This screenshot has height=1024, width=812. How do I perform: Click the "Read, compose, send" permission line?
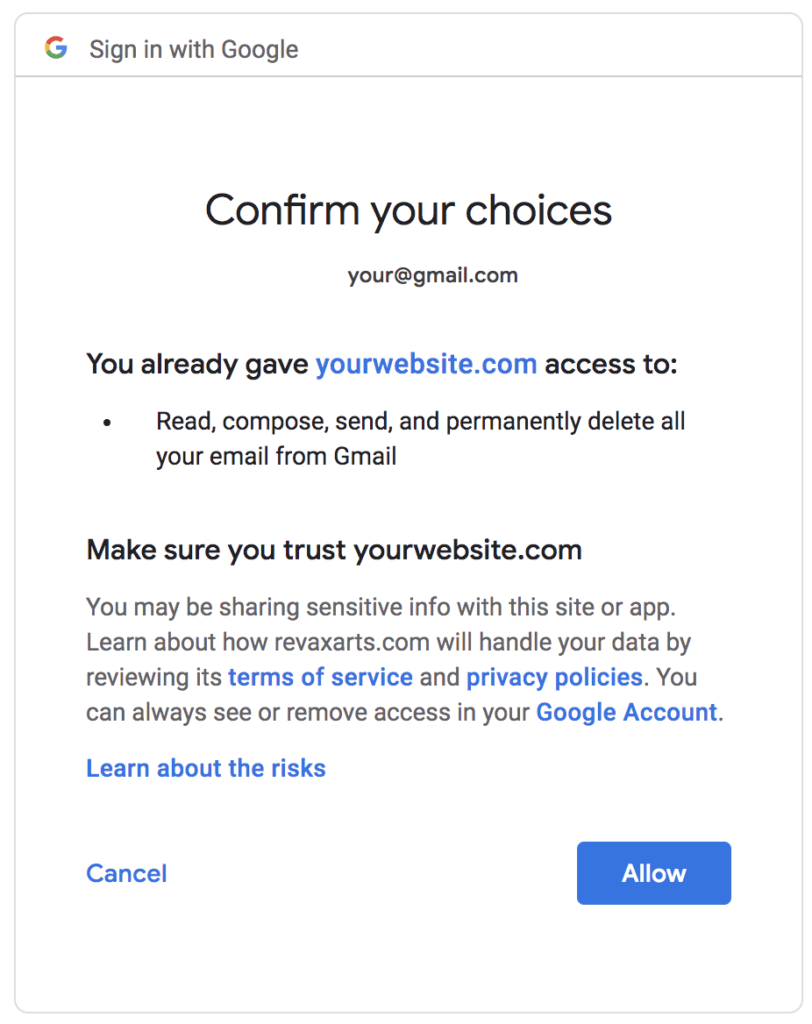[420, 421]
